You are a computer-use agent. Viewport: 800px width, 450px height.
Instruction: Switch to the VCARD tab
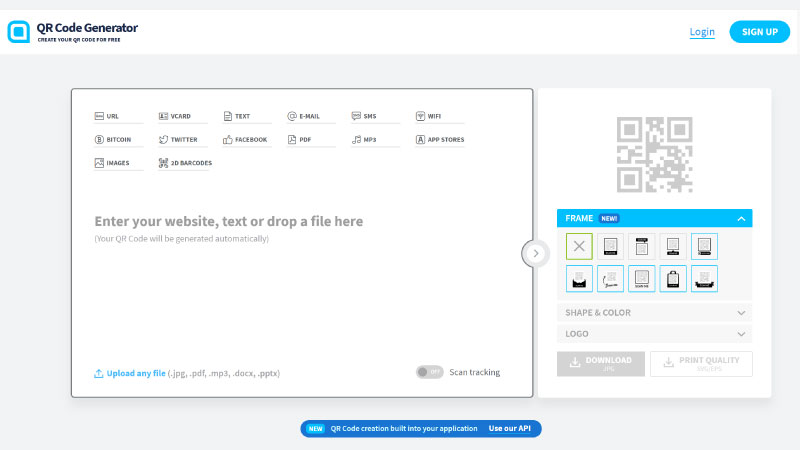(177, 116)
